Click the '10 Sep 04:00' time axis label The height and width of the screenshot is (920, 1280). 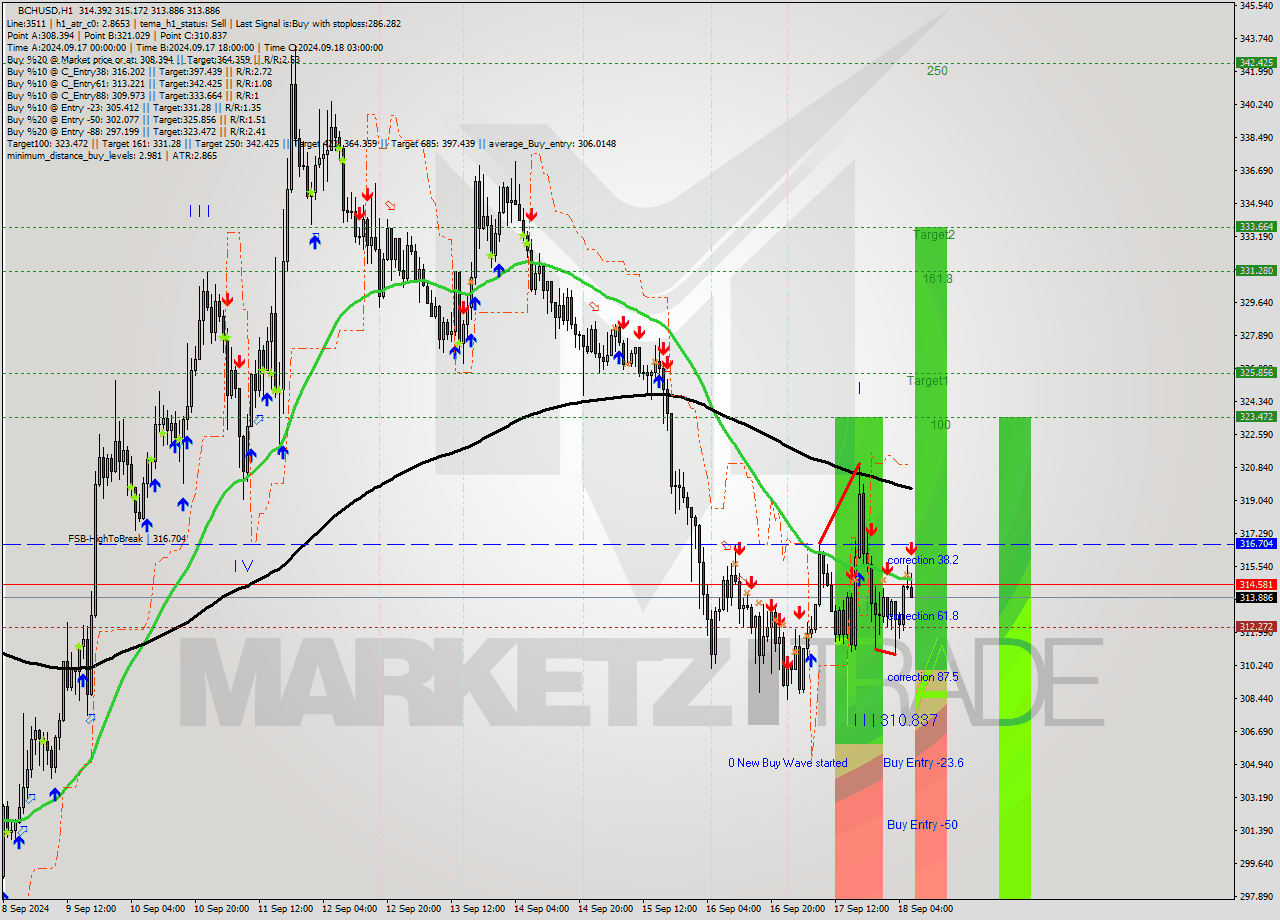[x=157, y=909]
